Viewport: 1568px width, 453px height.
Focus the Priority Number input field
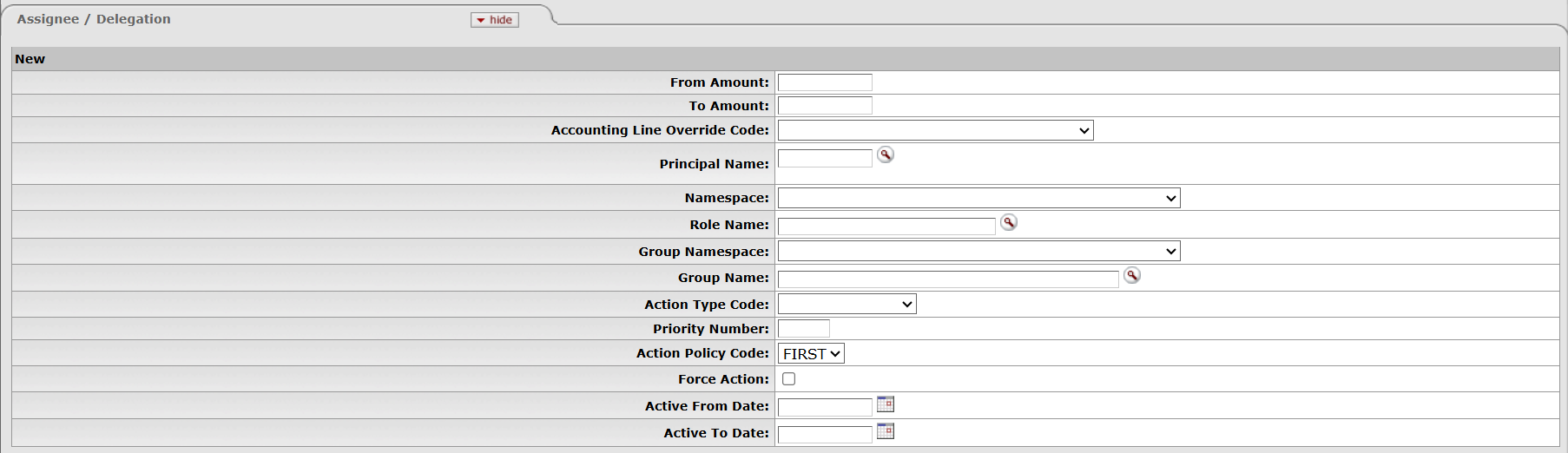pyautogui.click(x=804, y=328)
